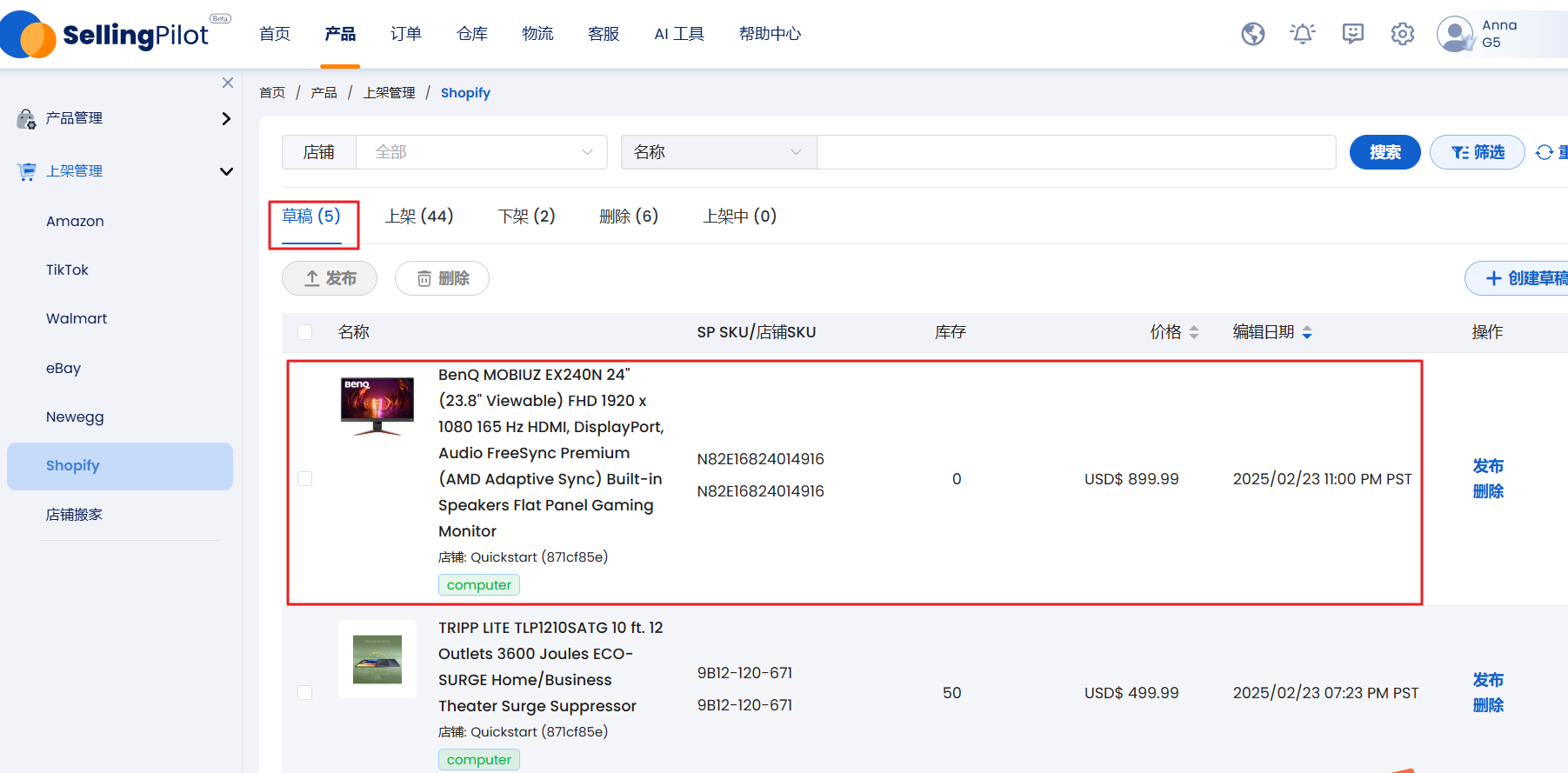Screen dimensions: 1568x773
Task: Click 首页 breadcrumb link
Action: 272,93
